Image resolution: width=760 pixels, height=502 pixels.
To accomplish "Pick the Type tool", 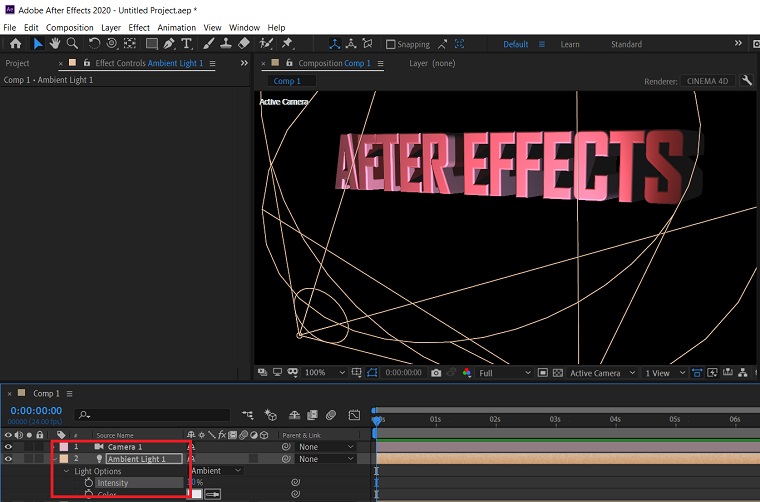I will point(188,44).
